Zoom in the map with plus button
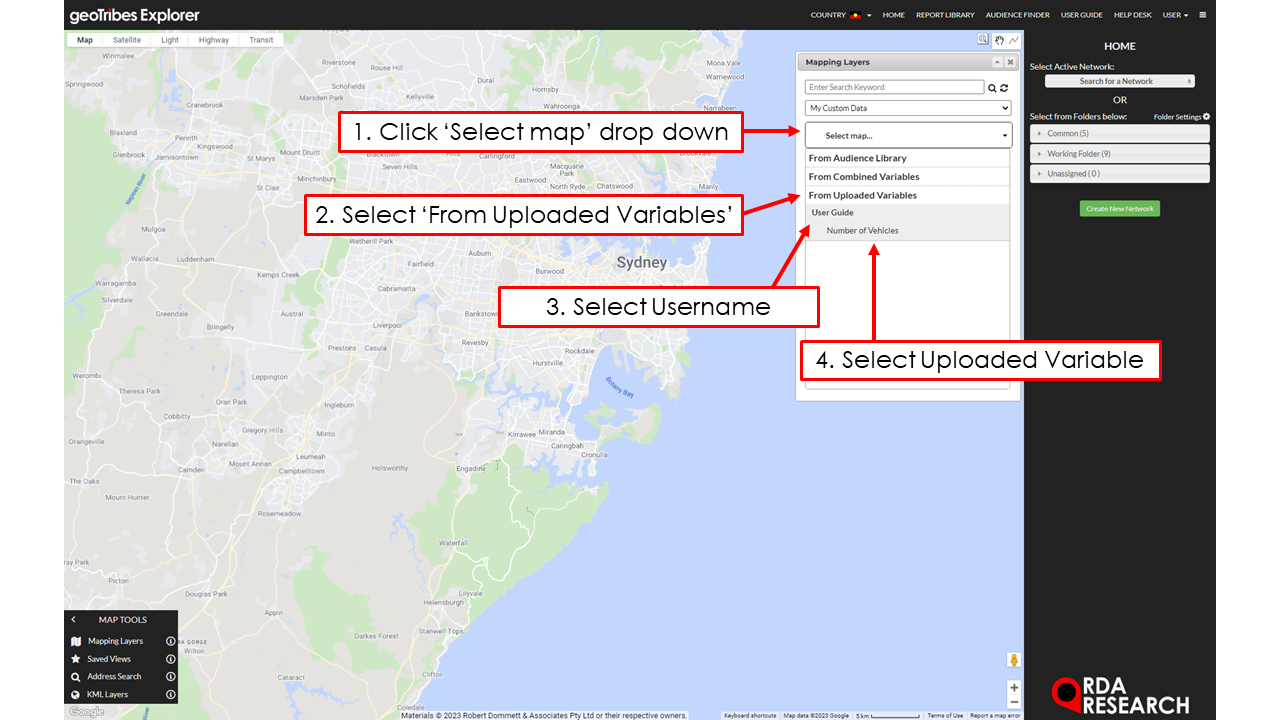 point(1014,688)
